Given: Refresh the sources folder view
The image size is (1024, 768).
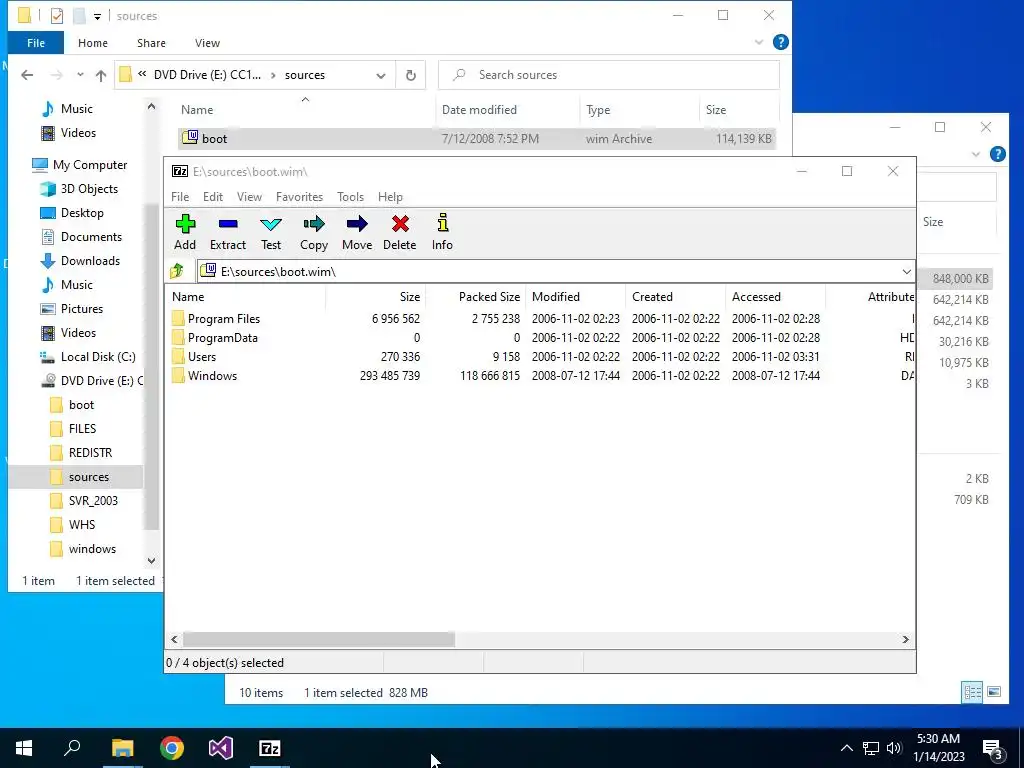Looking at the screenshot, I should [411, 75].
